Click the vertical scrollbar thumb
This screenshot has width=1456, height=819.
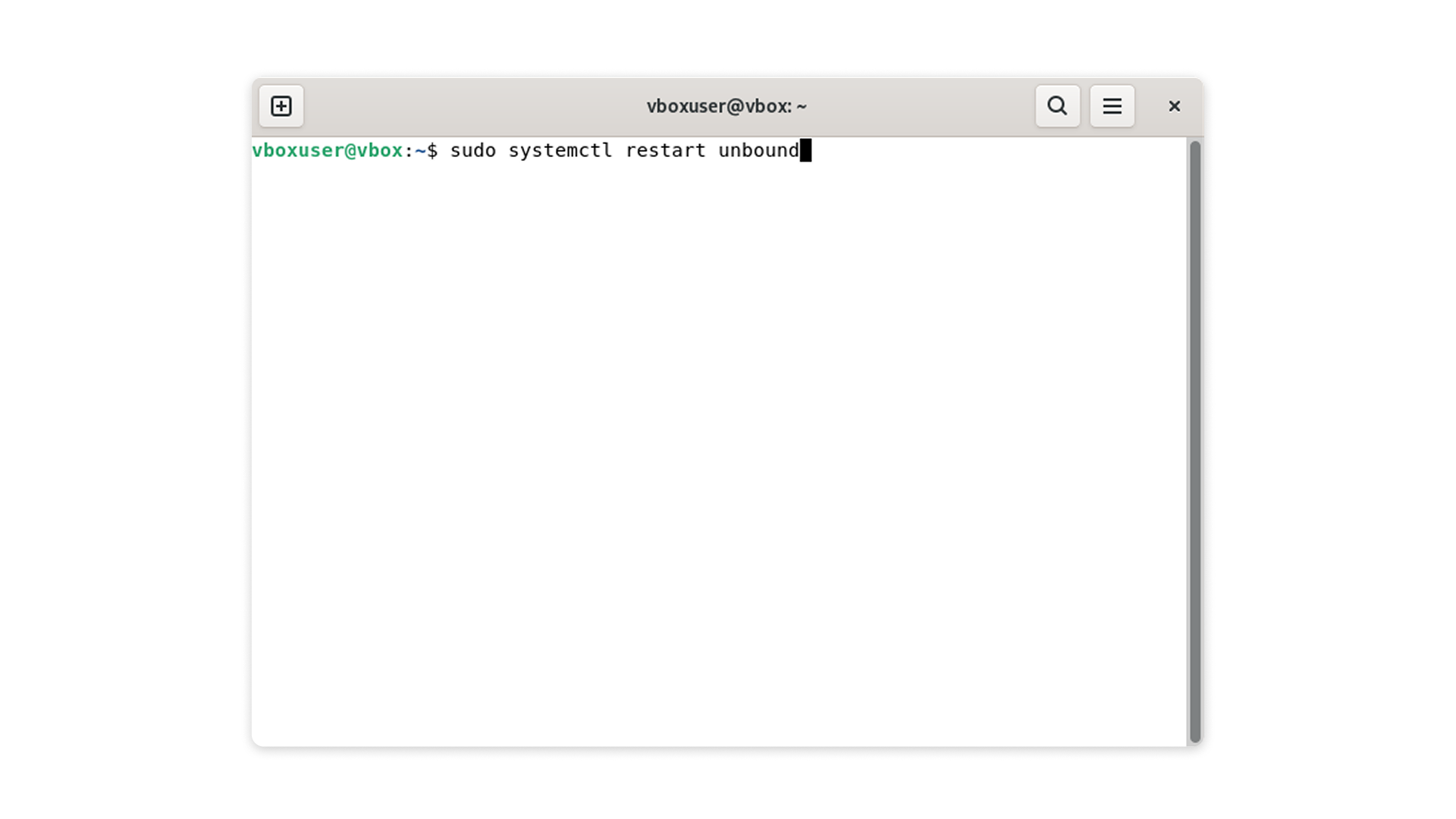point(1194,440)
